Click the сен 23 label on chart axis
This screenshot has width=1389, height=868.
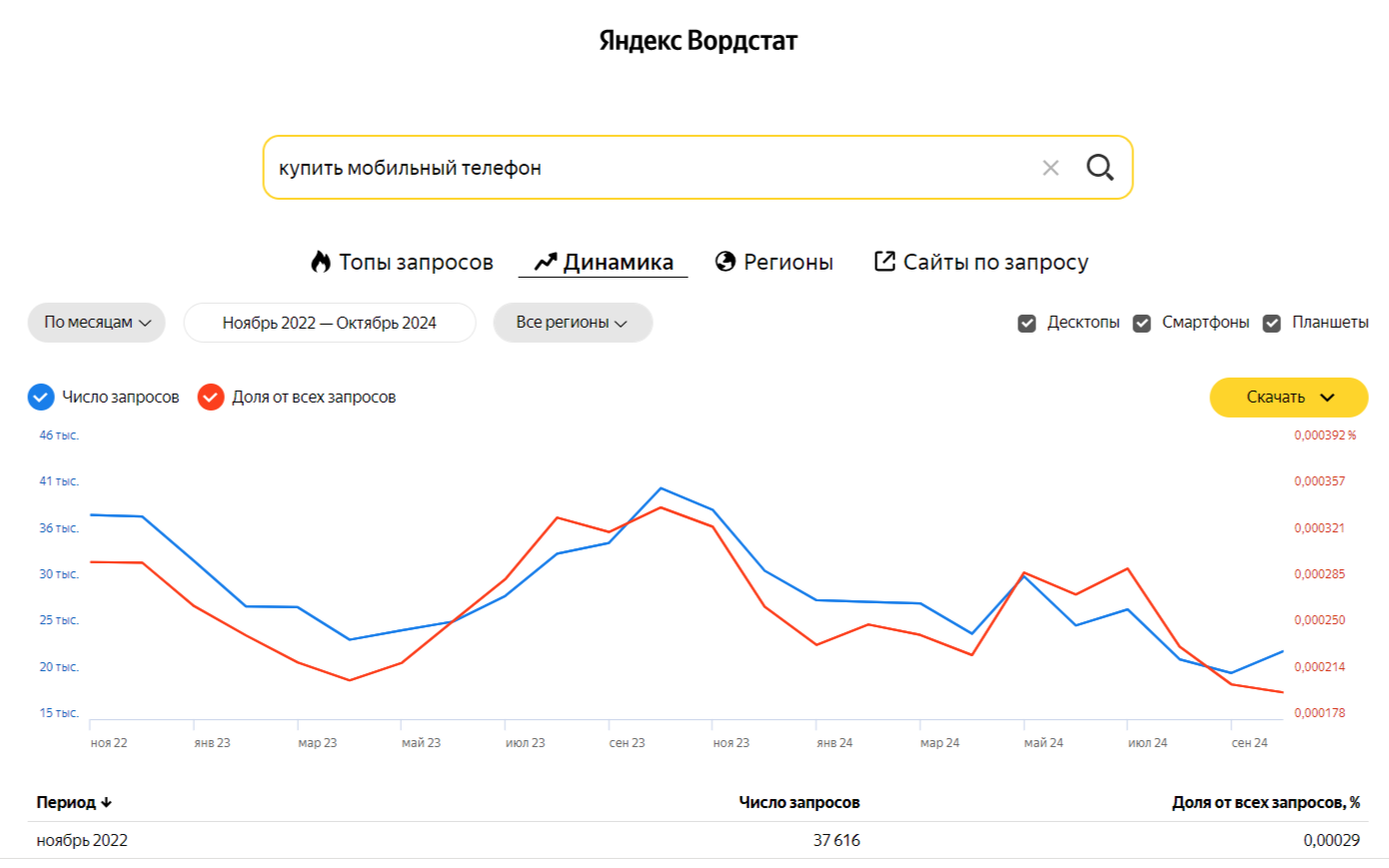(x=628, y=743)
